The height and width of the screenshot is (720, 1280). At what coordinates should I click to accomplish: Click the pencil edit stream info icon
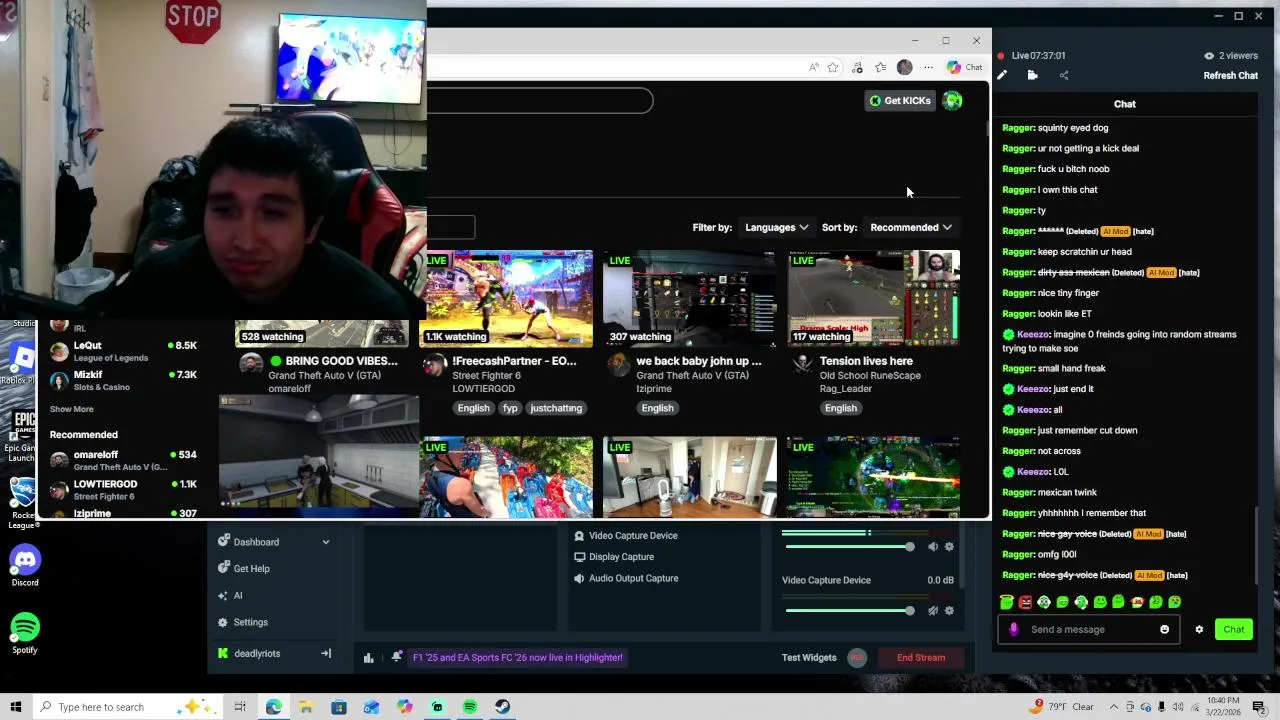pos(1002,75)
